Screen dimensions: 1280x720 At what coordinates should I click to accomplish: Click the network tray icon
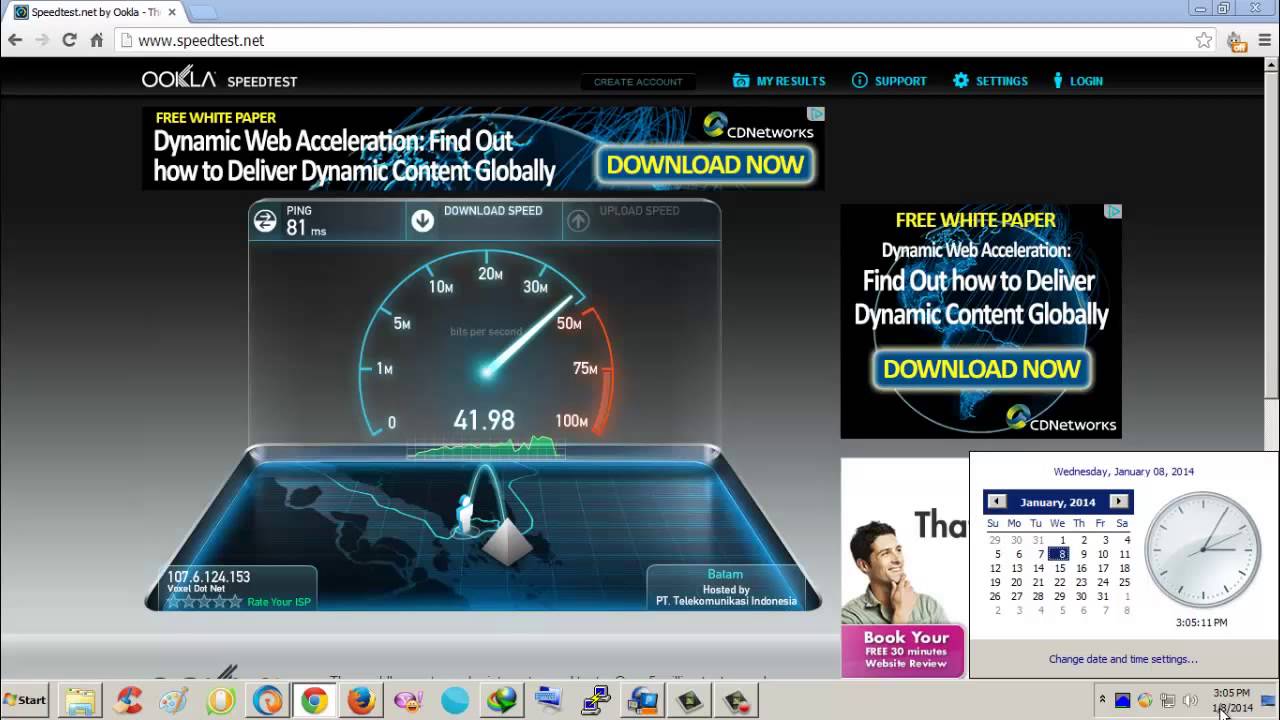pyautogui.click(x=1167, y=700)
